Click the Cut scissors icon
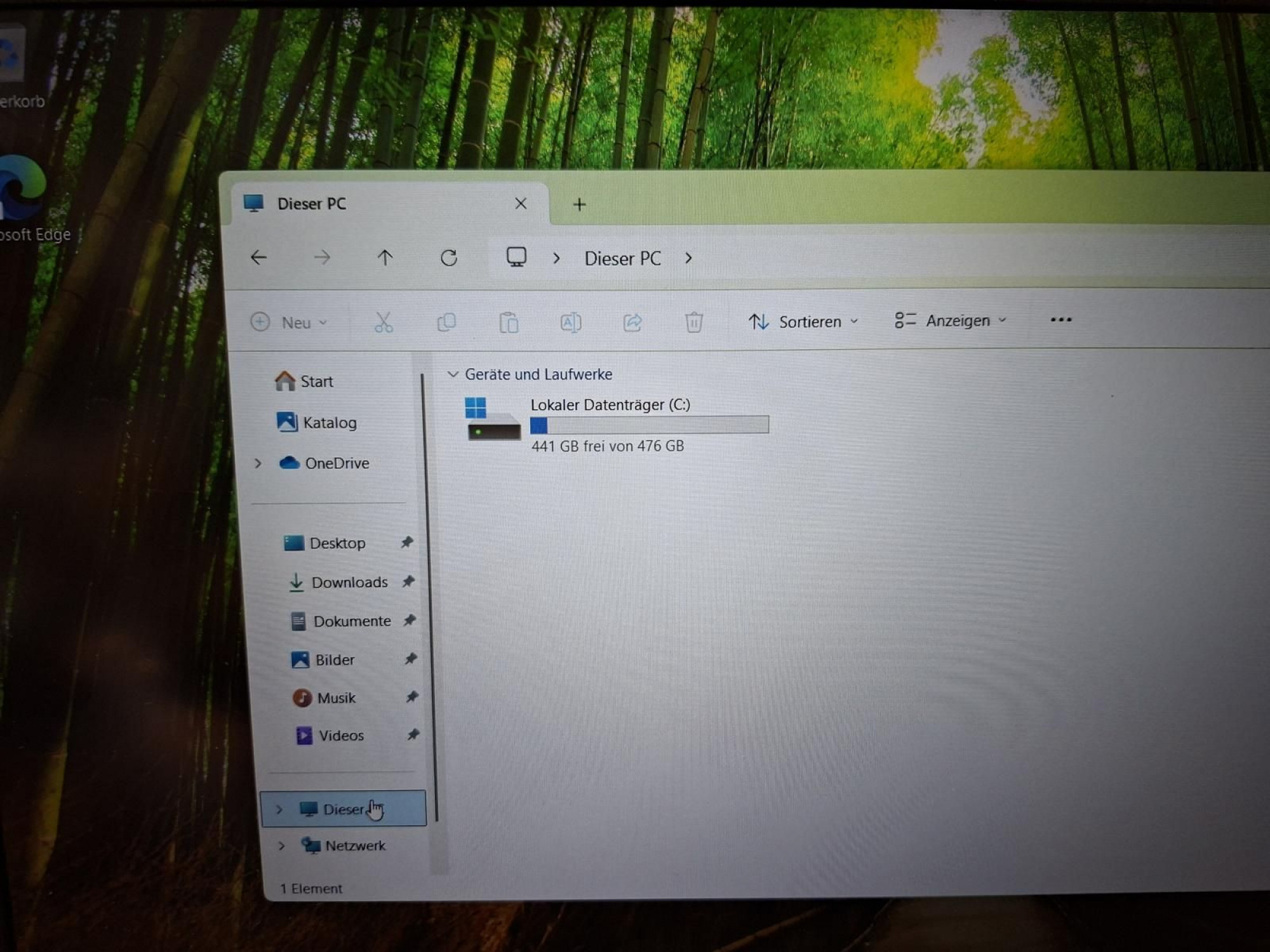This screenshot has height=952, width=1270. (384, 322)
